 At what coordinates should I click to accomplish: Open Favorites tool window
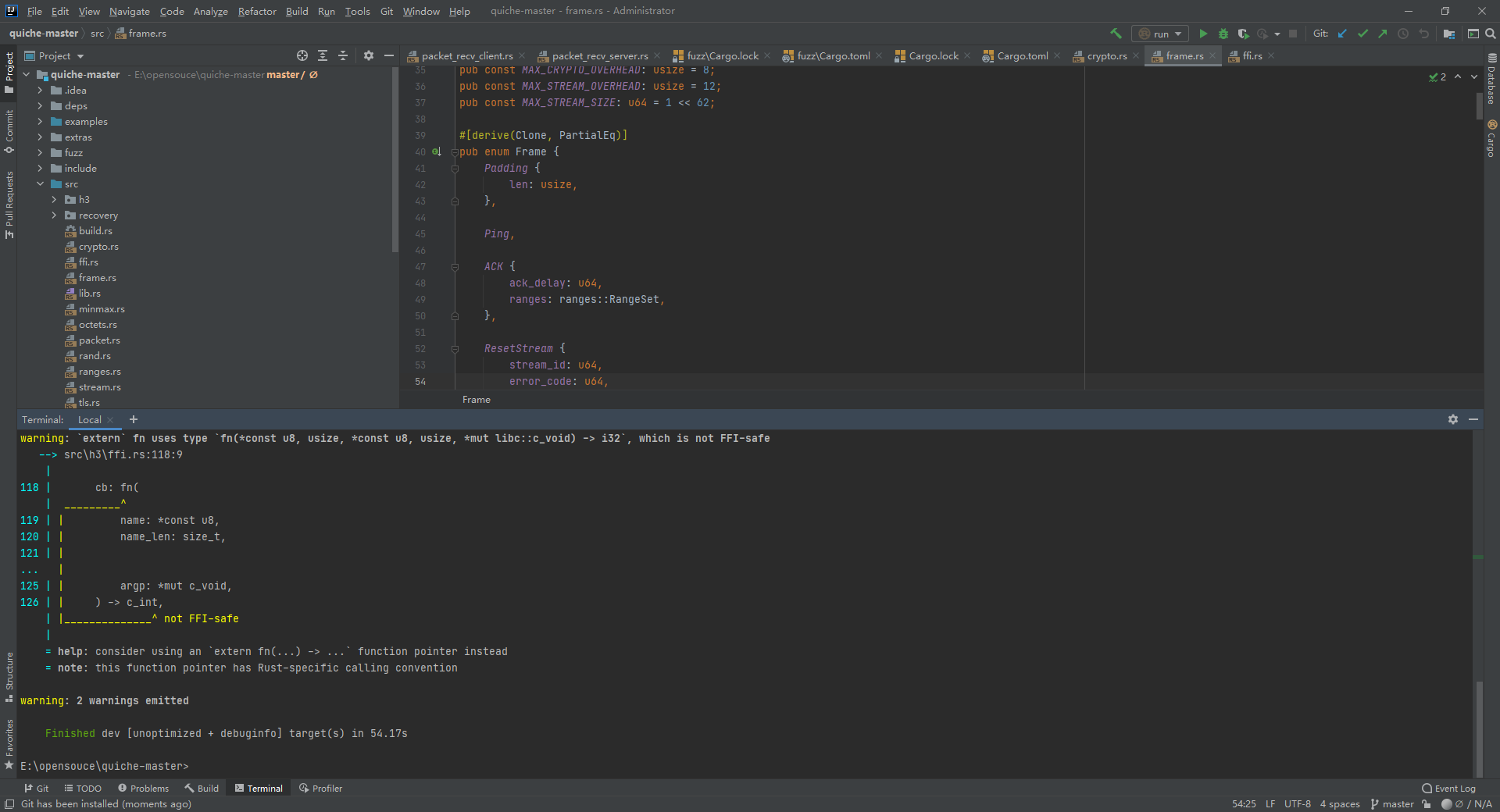tap(9, 744)
